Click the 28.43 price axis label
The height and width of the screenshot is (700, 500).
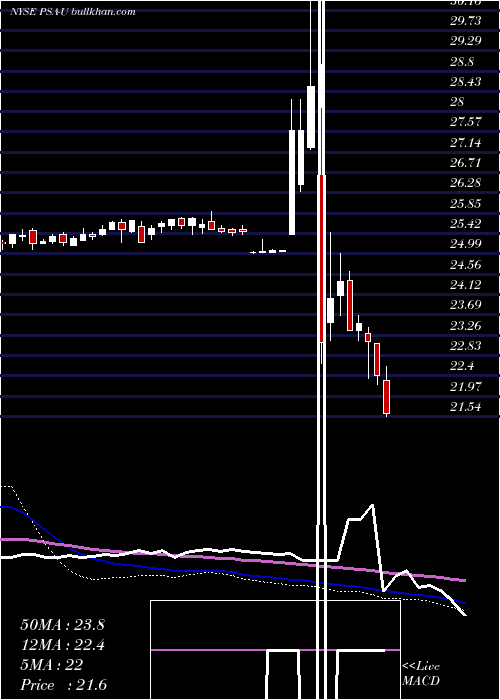click(466, 82)
